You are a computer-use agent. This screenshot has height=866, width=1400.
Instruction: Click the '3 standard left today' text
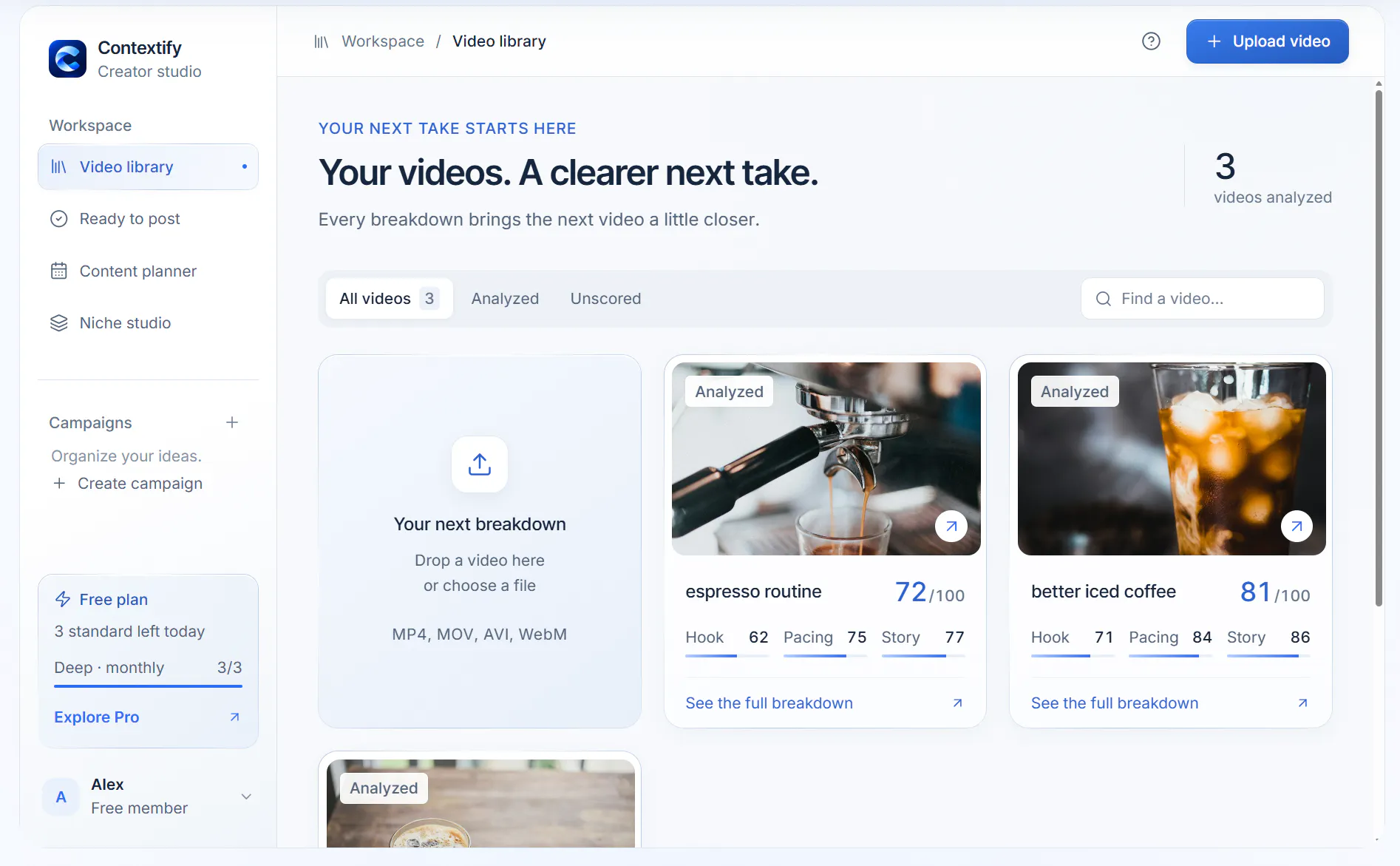129,632
